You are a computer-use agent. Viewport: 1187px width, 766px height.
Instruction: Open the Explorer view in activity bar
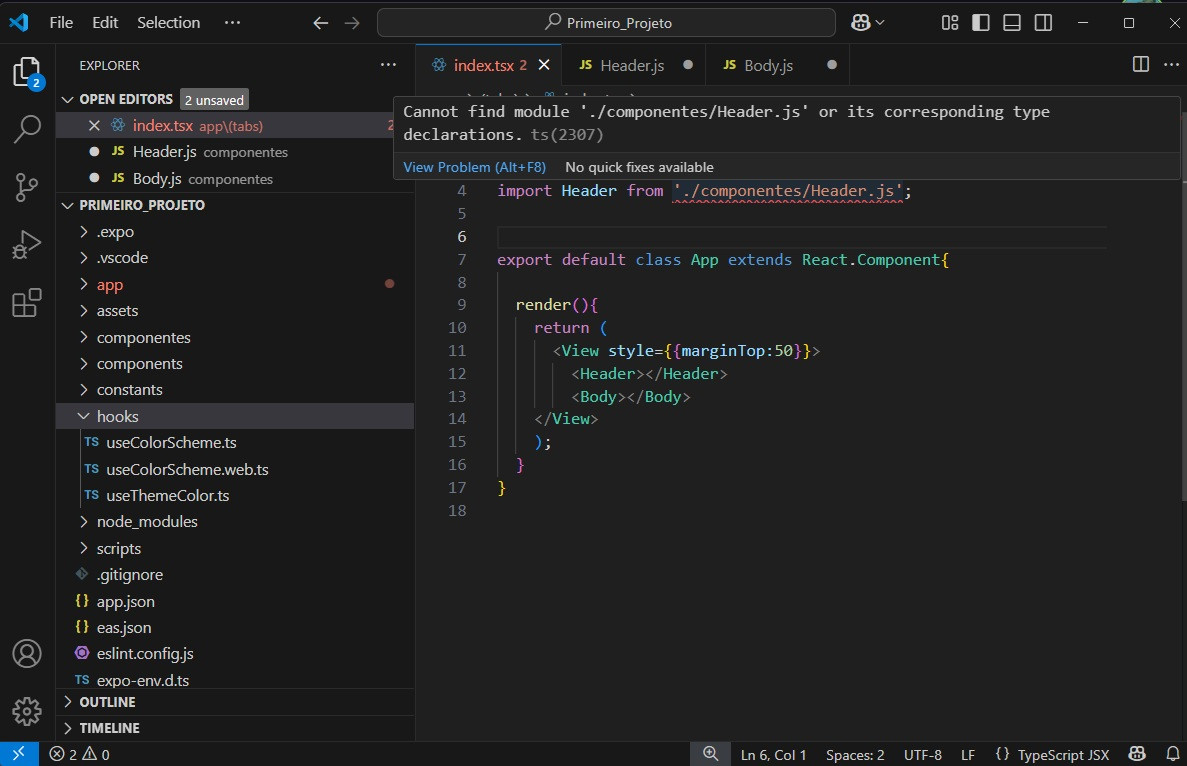(x=27, y=73)
